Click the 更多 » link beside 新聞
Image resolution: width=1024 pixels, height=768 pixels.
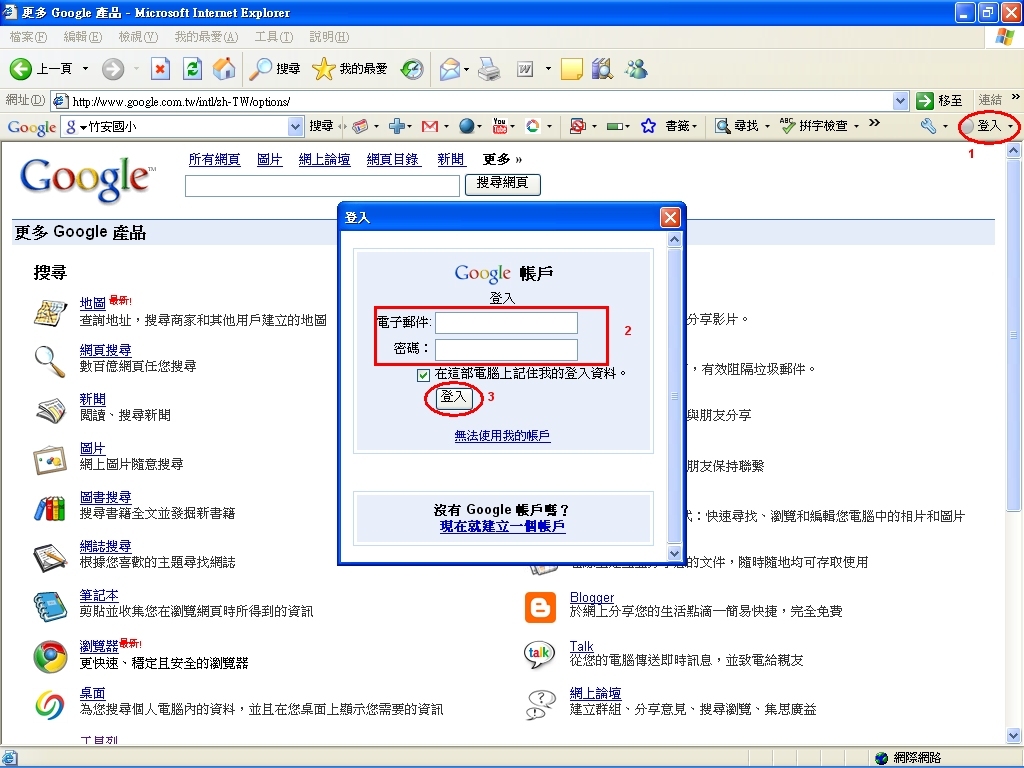(502, 159)
